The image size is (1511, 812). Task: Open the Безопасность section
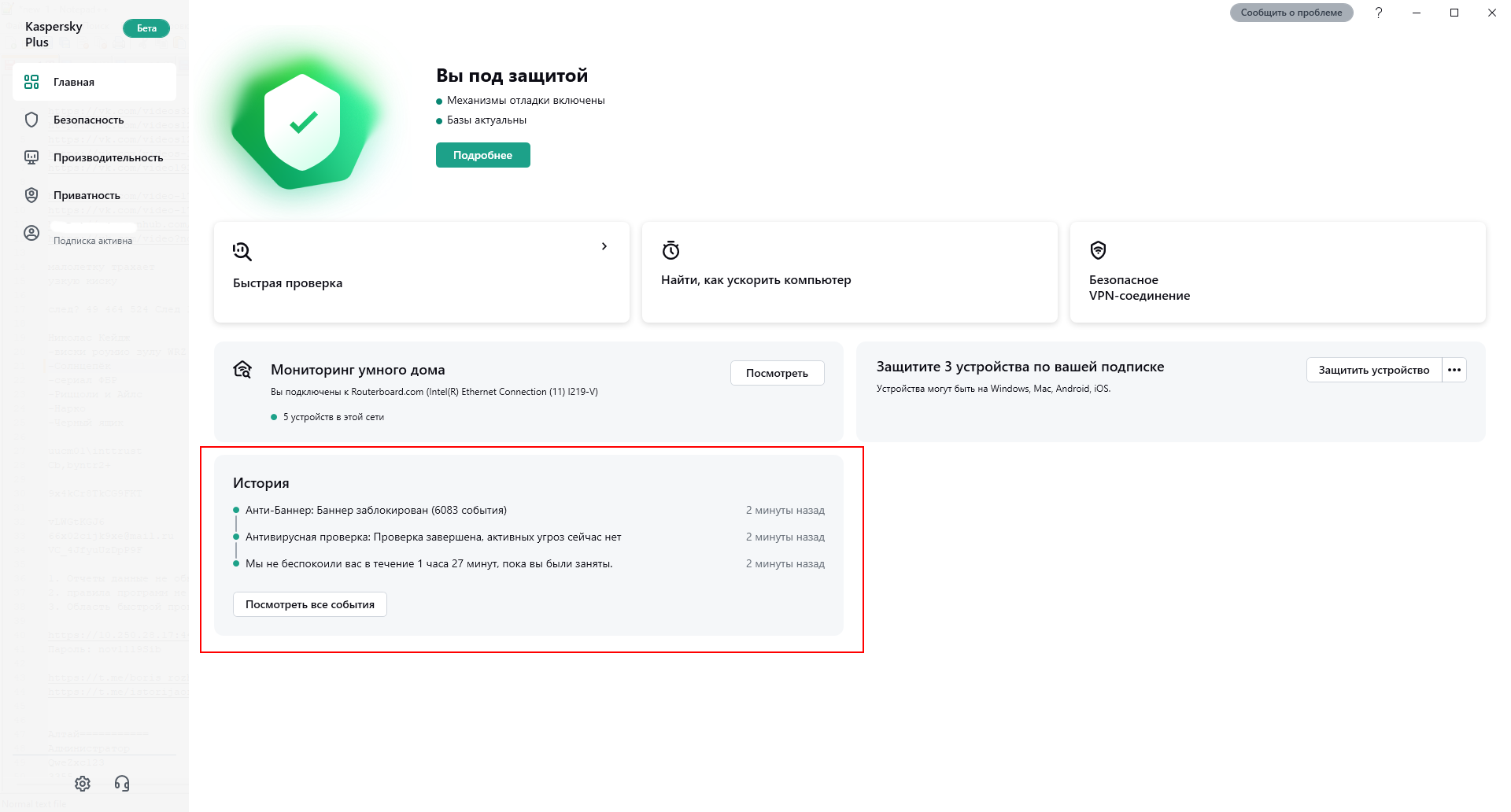click(94, 120)
